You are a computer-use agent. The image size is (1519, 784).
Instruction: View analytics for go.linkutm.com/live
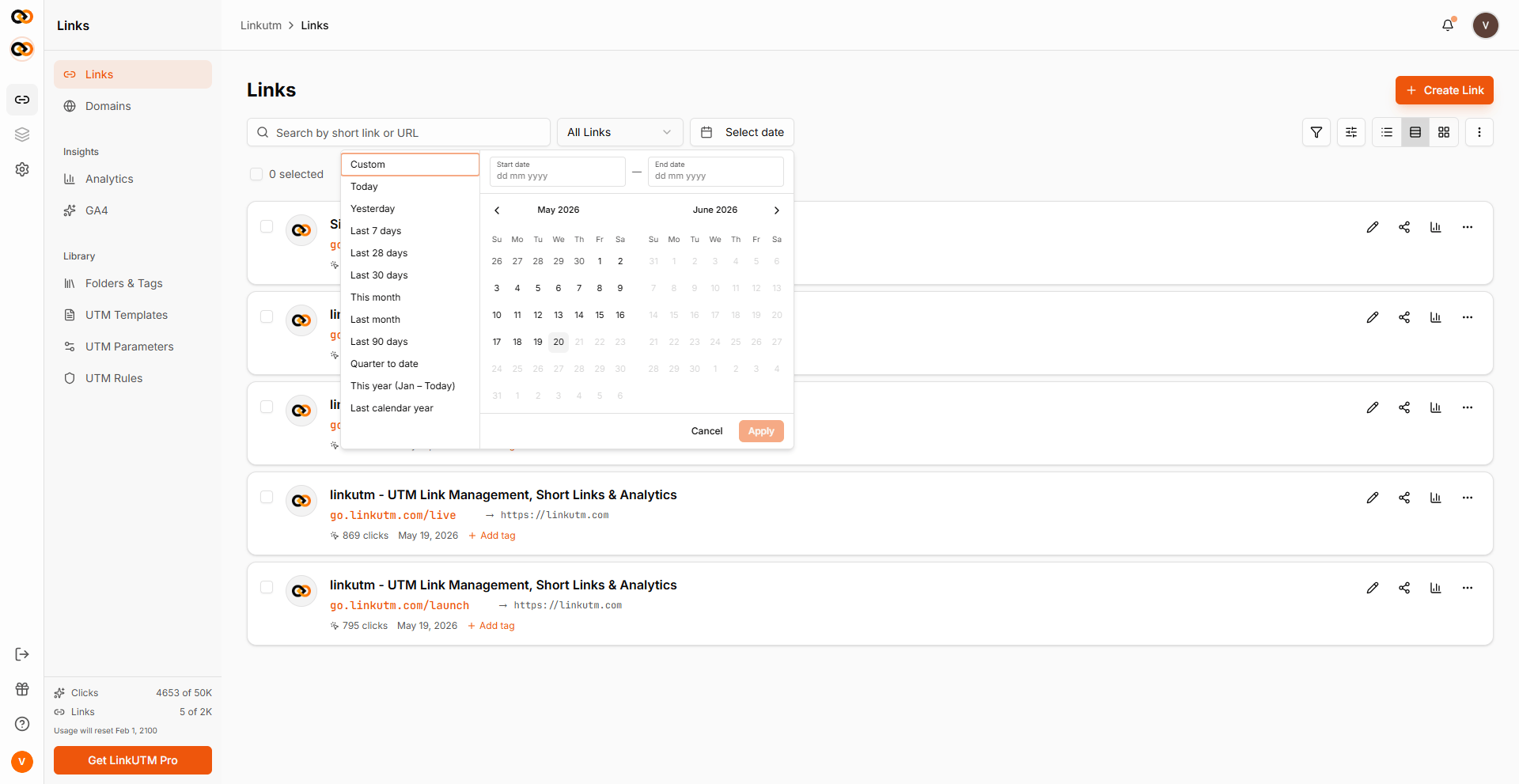pyautogui.click(x=1436, y=498)
